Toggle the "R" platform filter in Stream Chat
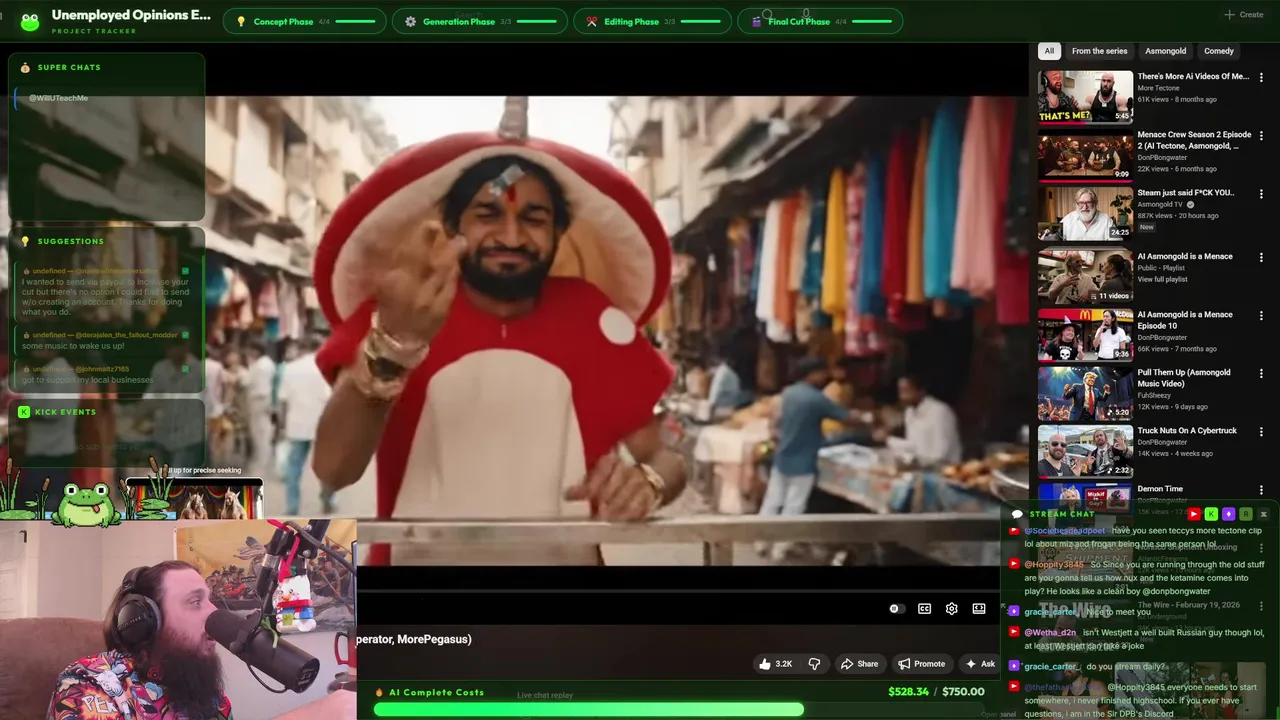 click(x=1245, y=514)
